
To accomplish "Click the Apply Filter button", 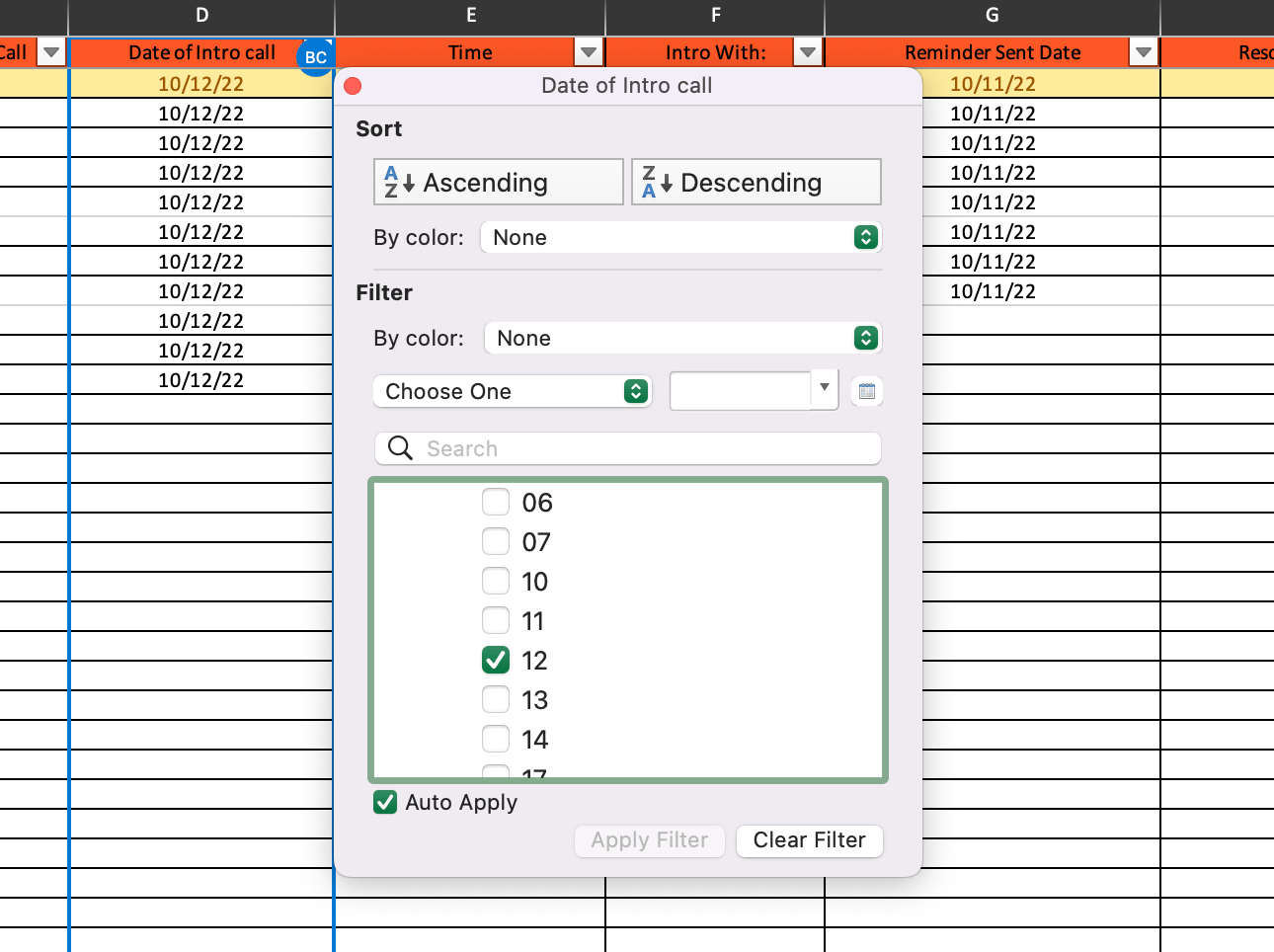I will (x=650, y=840).
